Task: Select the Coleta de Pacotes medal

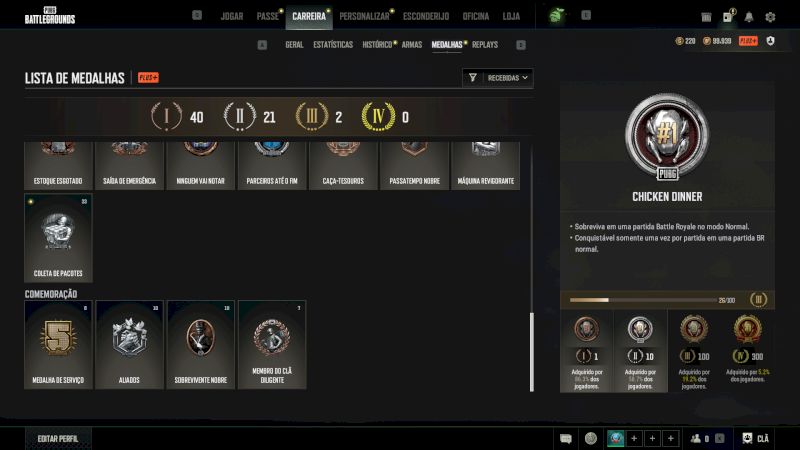Action: (58, 238)
